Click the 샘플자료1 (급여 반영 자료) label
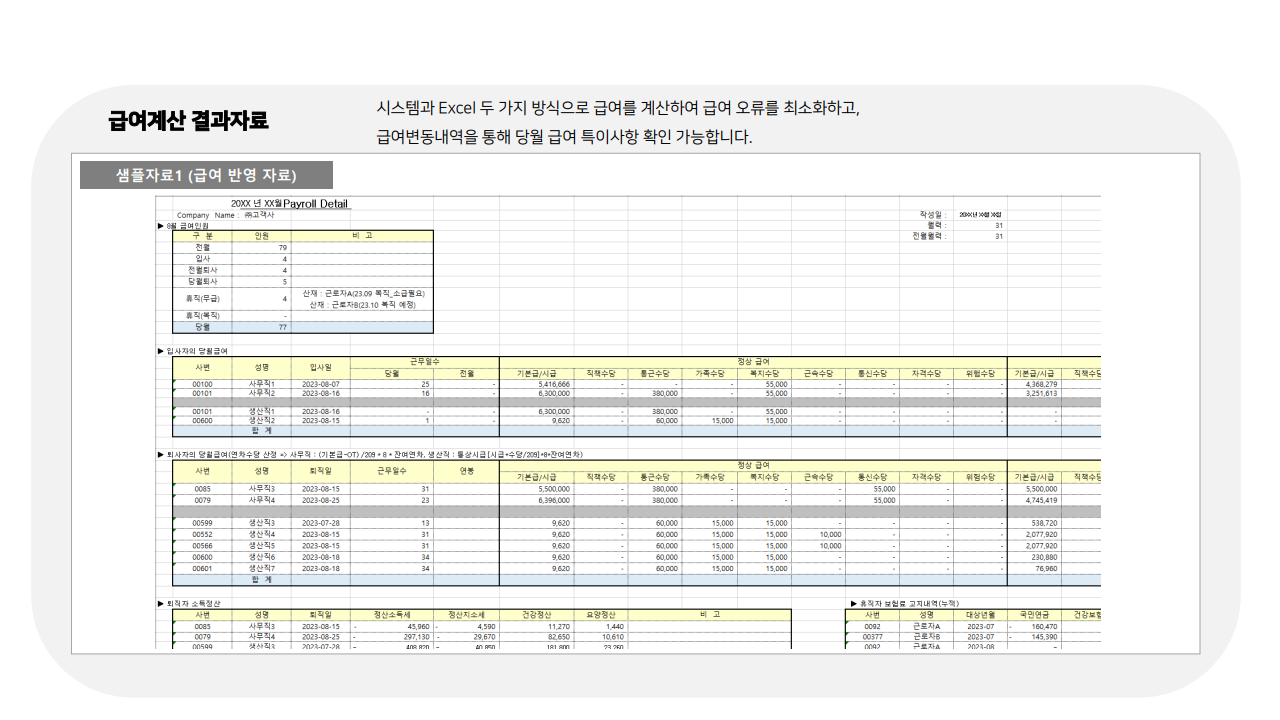Viewport: 1280px width, 720px height. click(x=206, y=175)
